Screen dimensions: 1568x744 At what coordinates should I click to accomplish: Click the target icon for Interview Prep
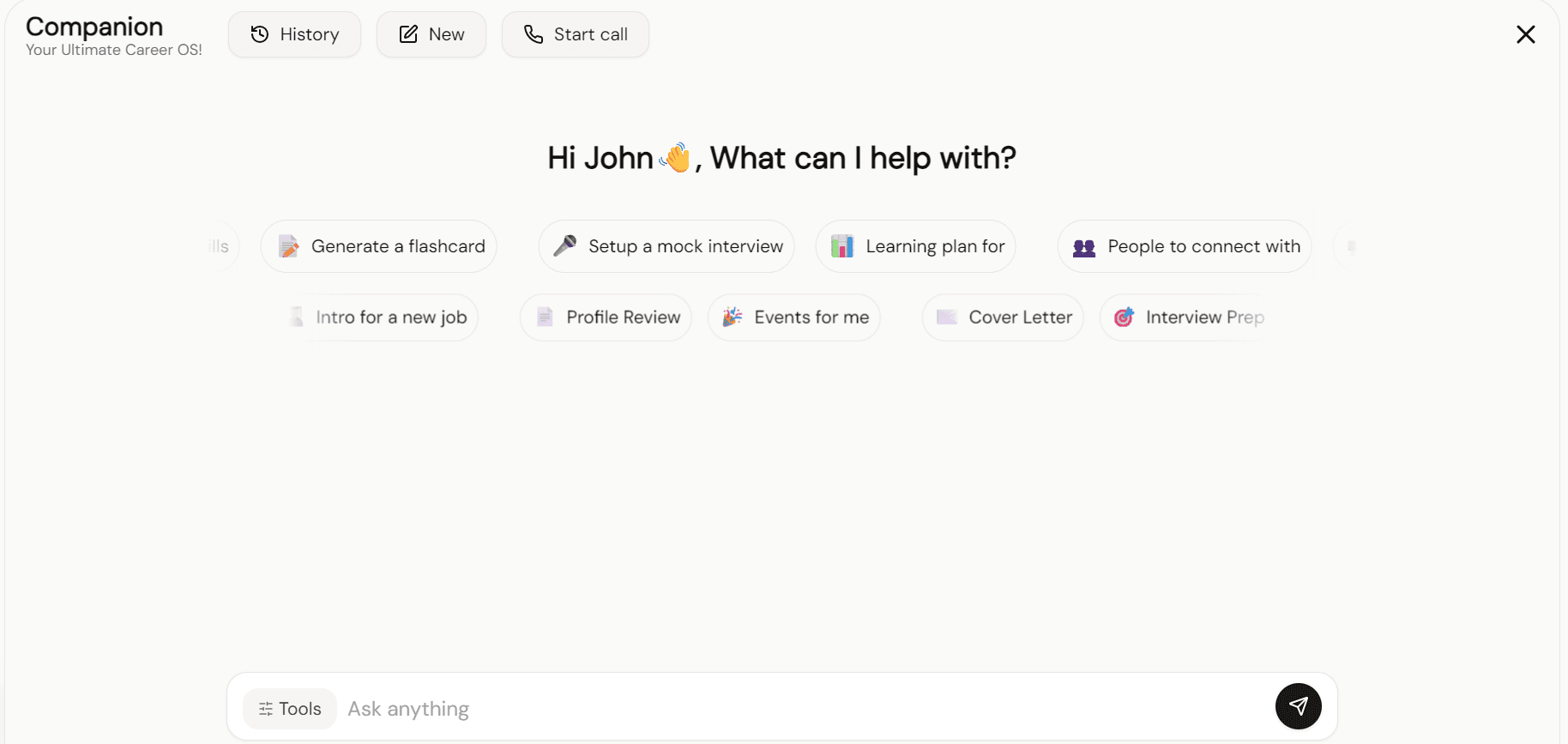point(1124,318)
